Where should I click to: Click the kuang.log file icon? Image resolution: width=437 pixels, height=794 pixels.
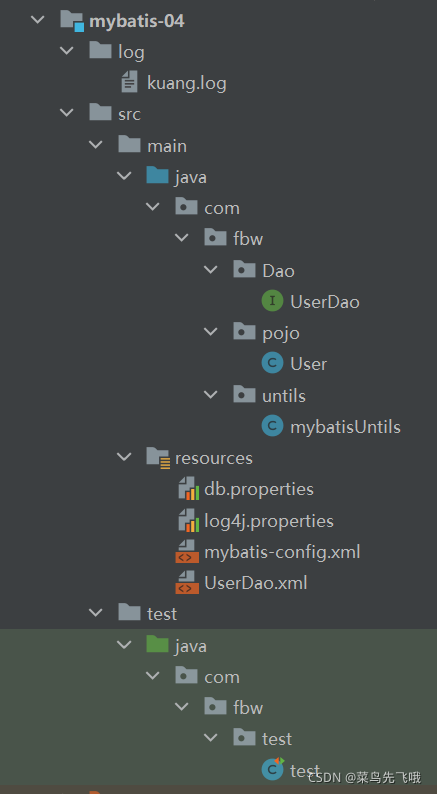pos(130,82)
